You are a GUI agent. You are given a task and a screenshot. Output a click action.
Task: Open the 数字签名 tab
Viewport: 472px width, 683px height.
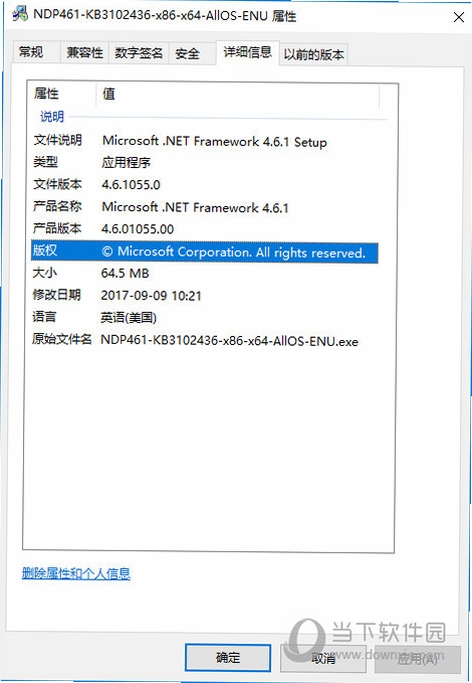(x=138, y=53)
